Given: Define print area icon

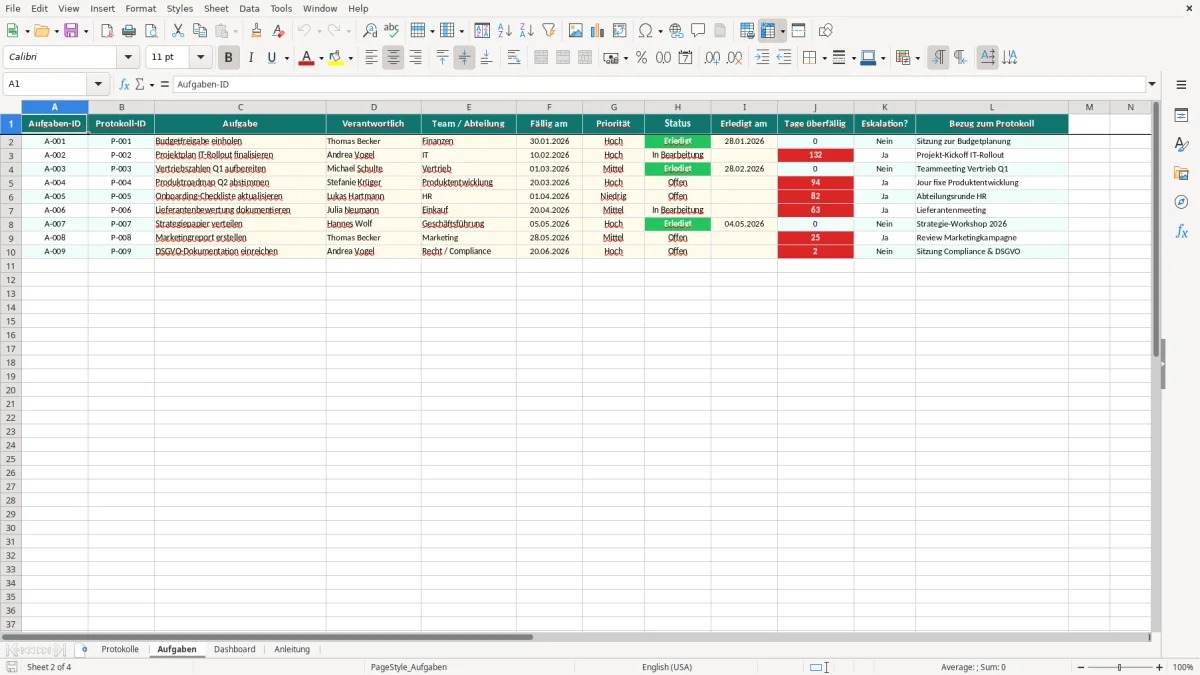Looking at the screenshot, I should pyautogui.click(x=747, y=31).
